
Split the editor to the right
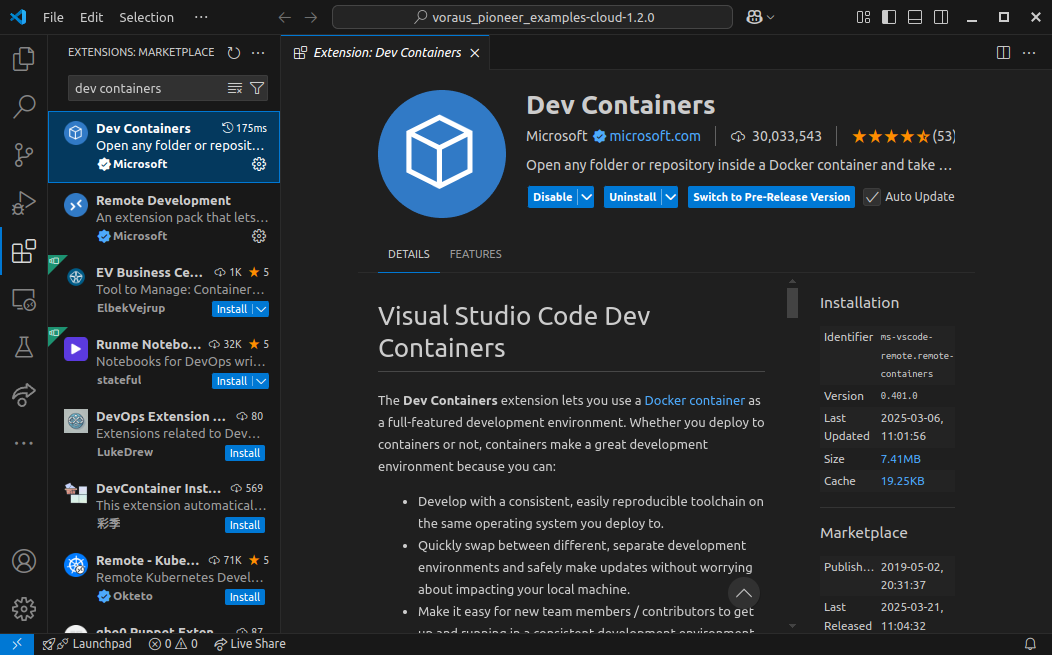(x=1004, y=52)
